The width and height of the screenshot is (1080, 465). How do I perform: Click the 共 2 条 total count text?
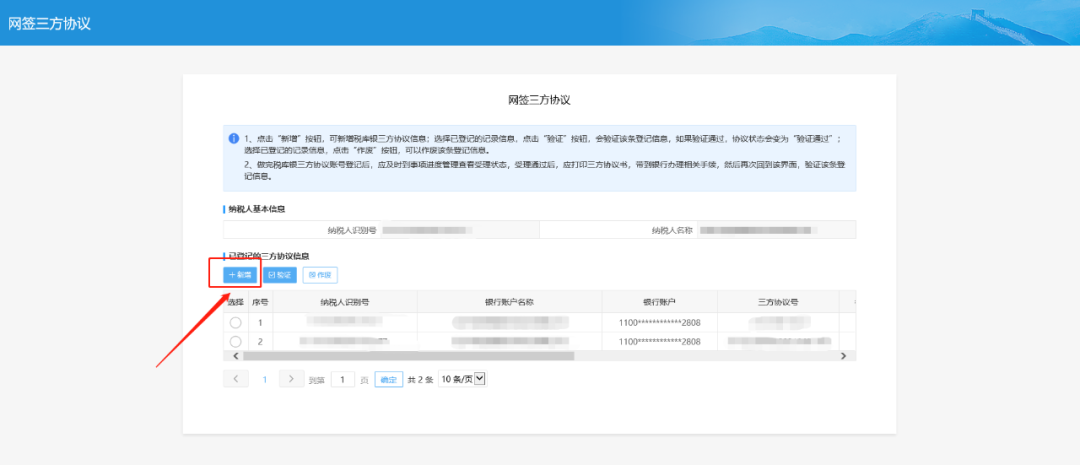pos(419,380)
